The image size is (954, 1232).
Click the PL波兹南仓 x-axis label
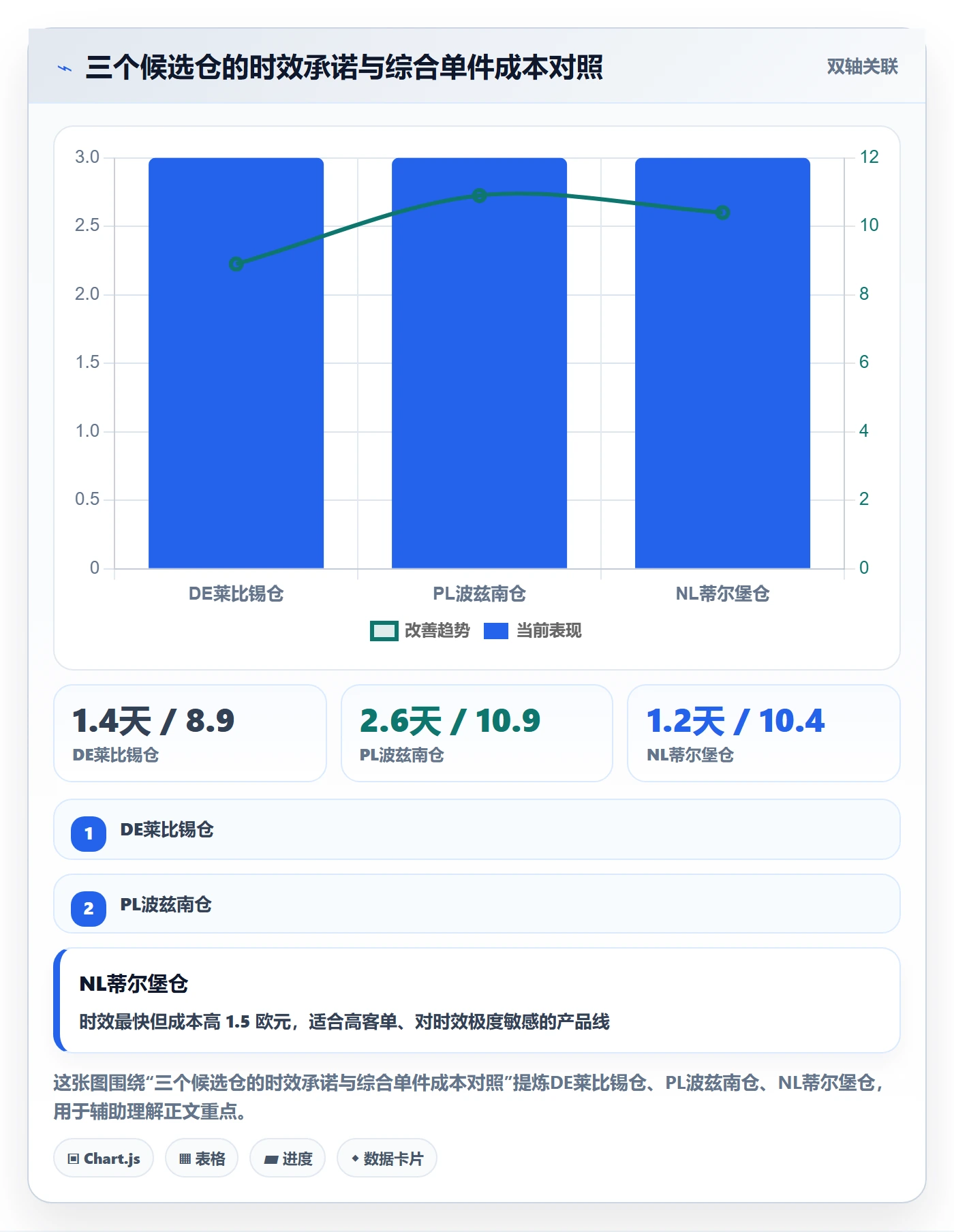point(480,594)
